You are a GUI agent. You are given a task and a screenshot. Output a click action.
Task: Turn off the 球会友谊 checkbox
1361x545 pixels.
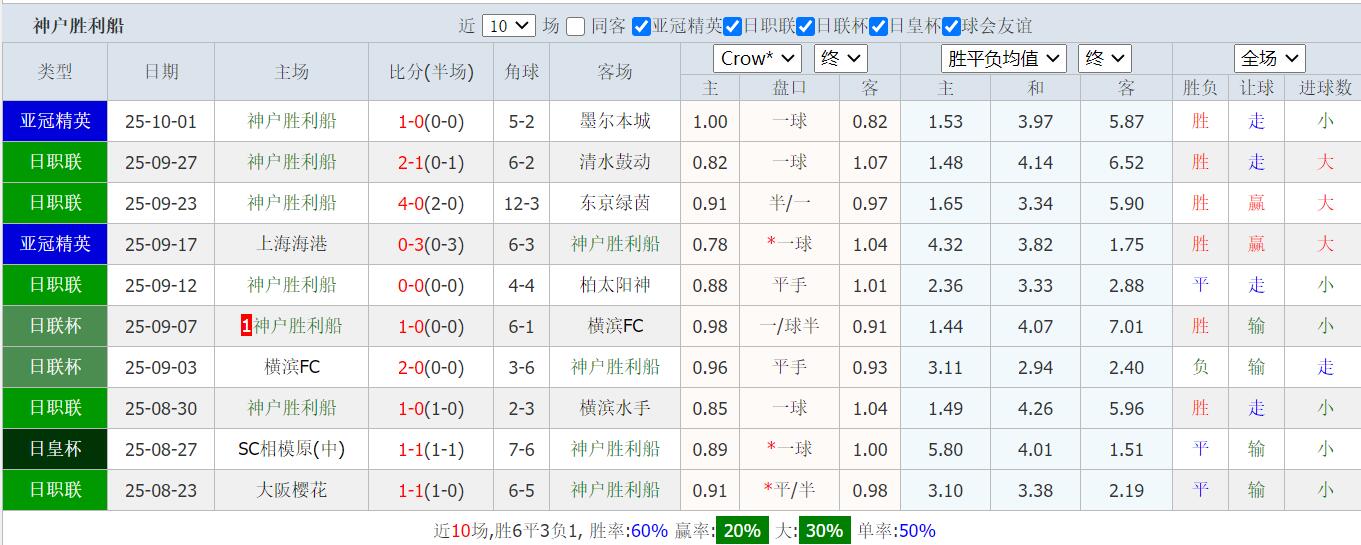pos(952,27)
